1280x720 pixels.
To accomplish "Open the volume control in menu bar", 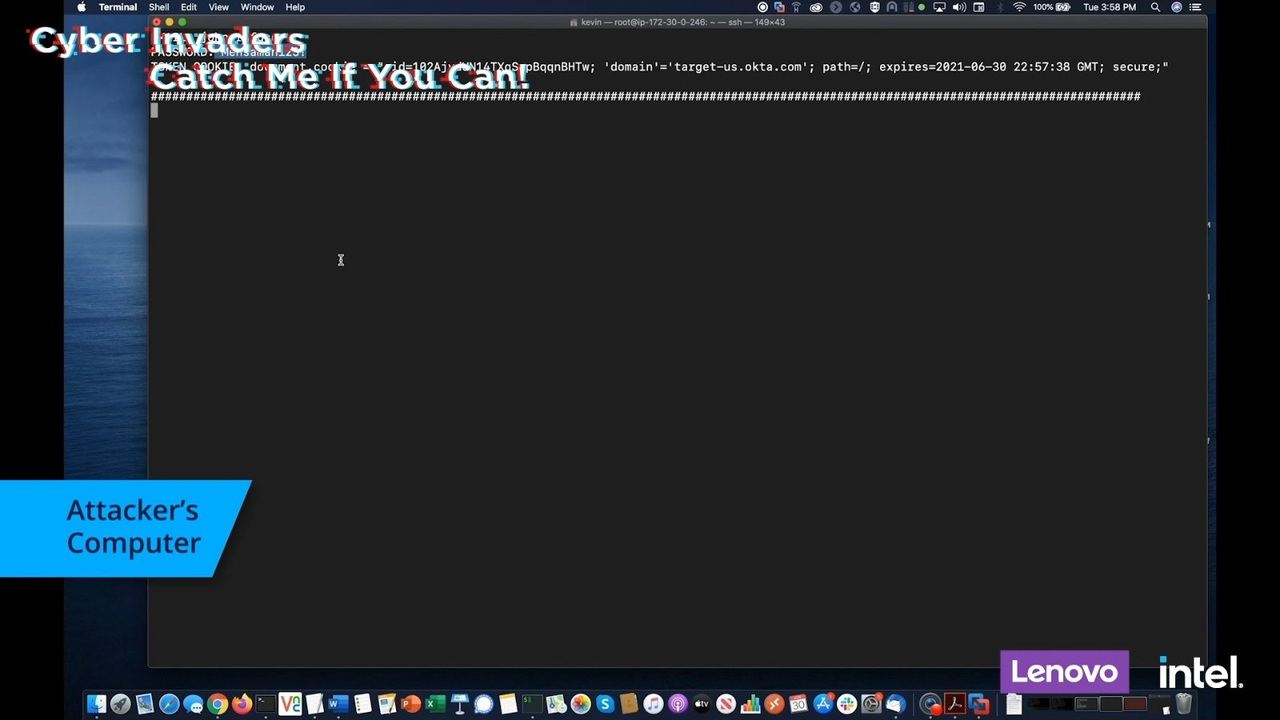I will coord(959,7).
